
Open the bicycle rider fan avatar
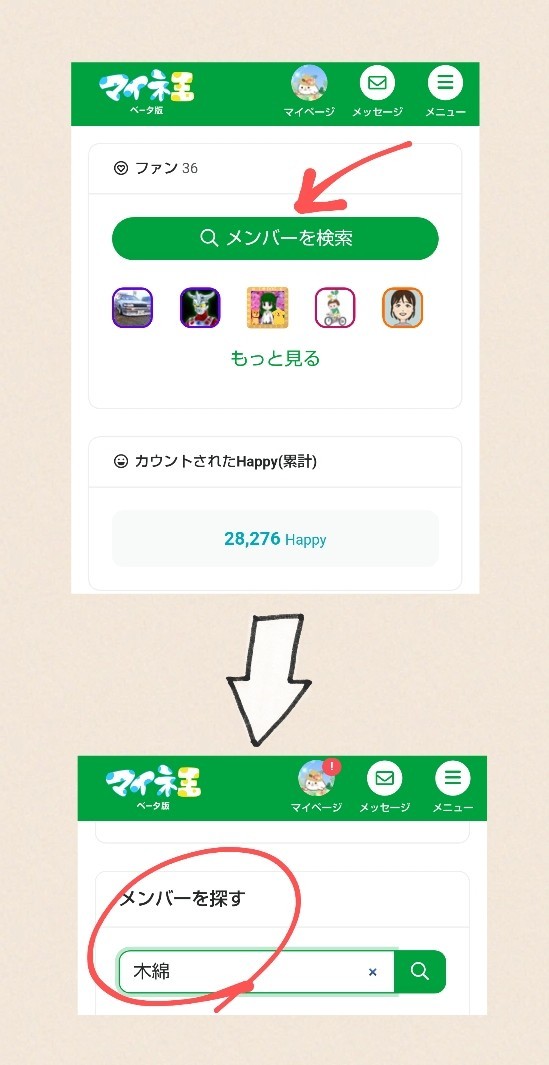point(335,308)
